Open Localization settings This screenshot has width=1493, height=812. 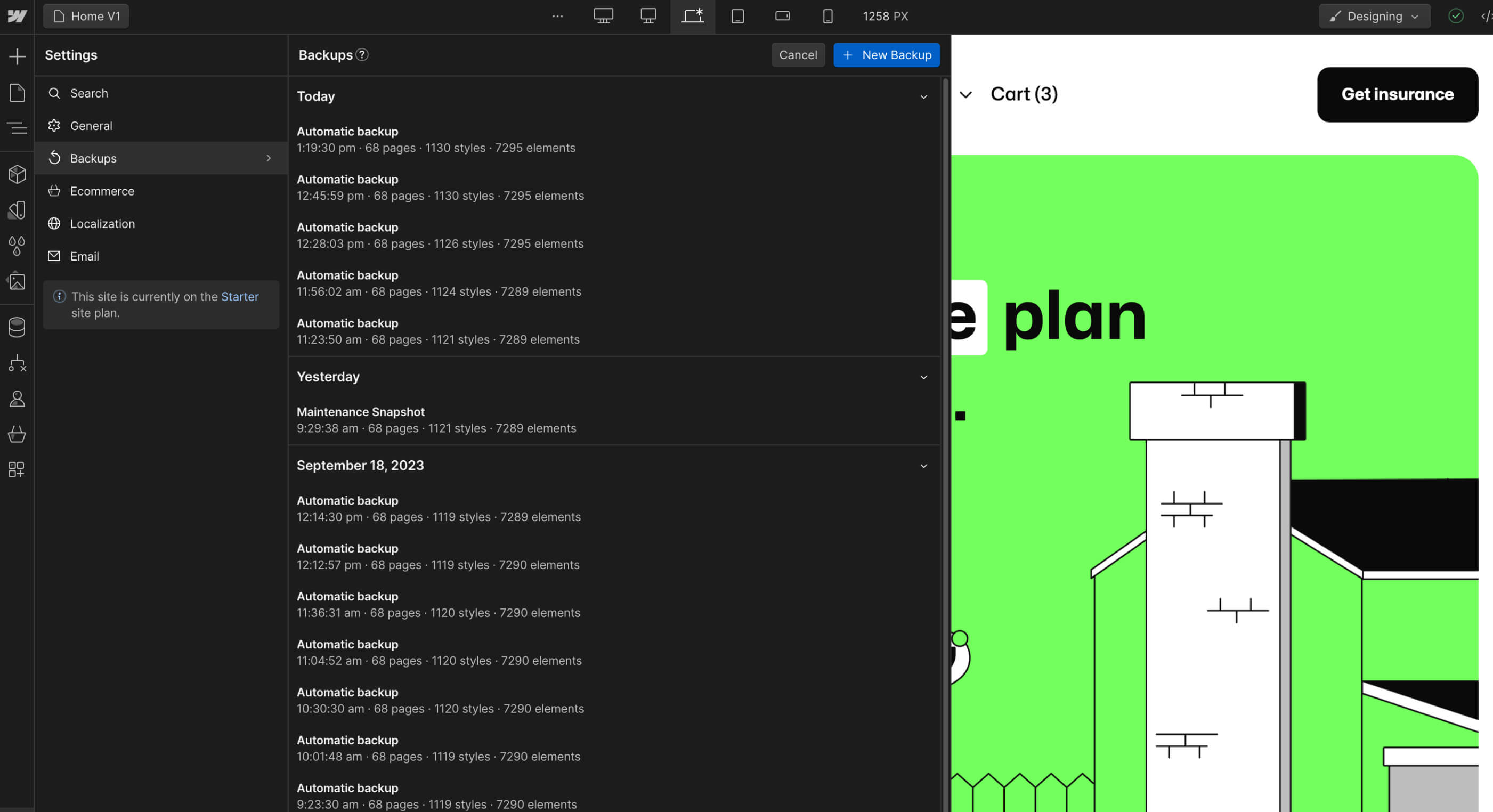103,223
